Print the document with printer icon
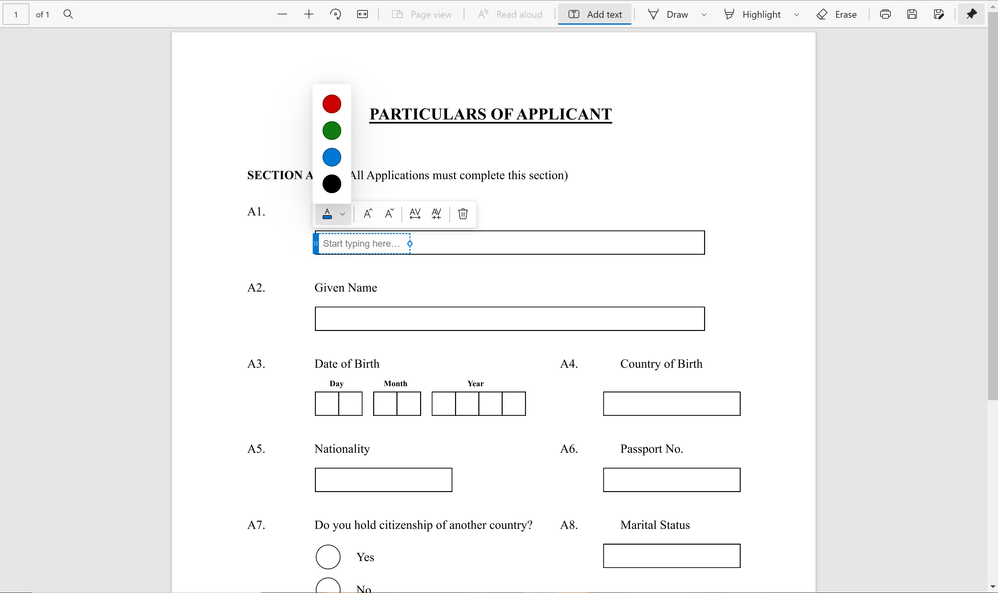Image resolution: width=998 pixels, height=593 pixels. click(885, 14)
